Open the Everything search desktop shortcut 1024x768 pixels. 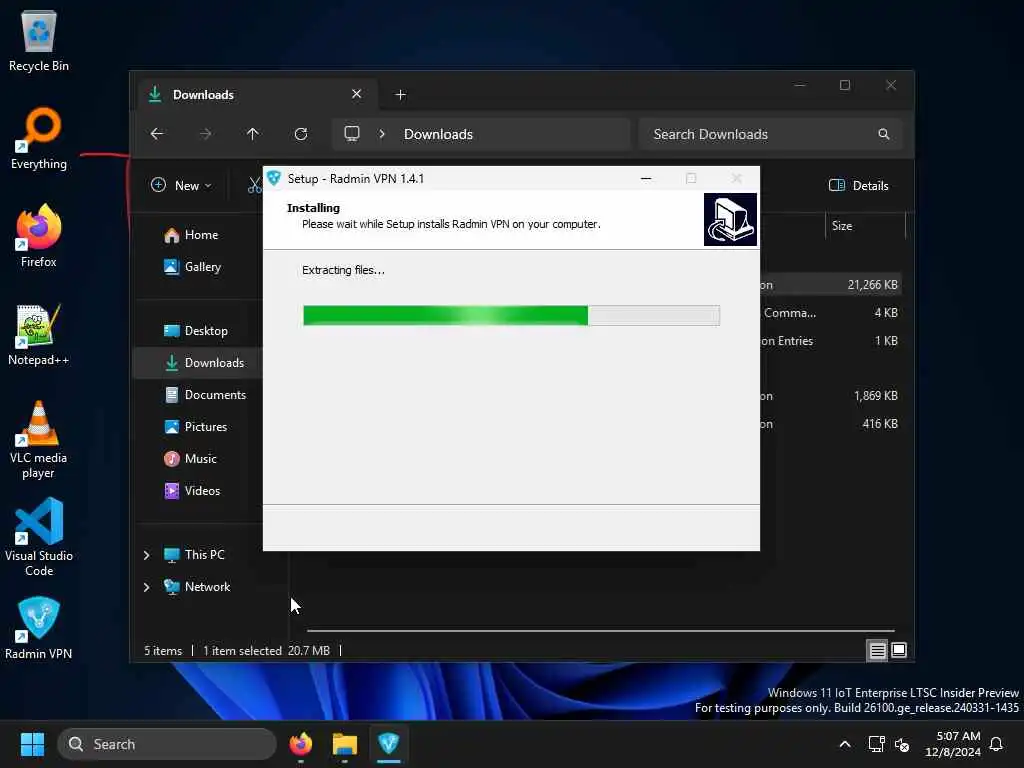pyautogui.click(x=39, y=138)
